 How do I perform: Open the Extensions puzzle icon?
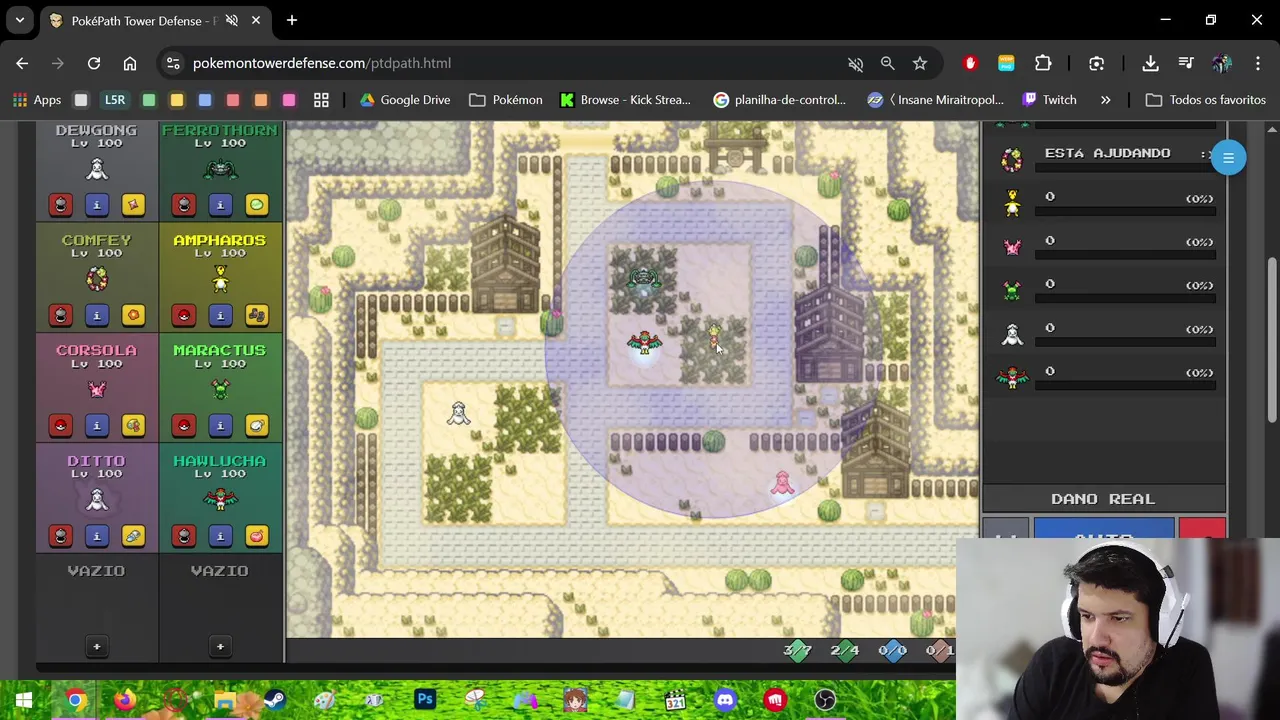point(1043,63)
